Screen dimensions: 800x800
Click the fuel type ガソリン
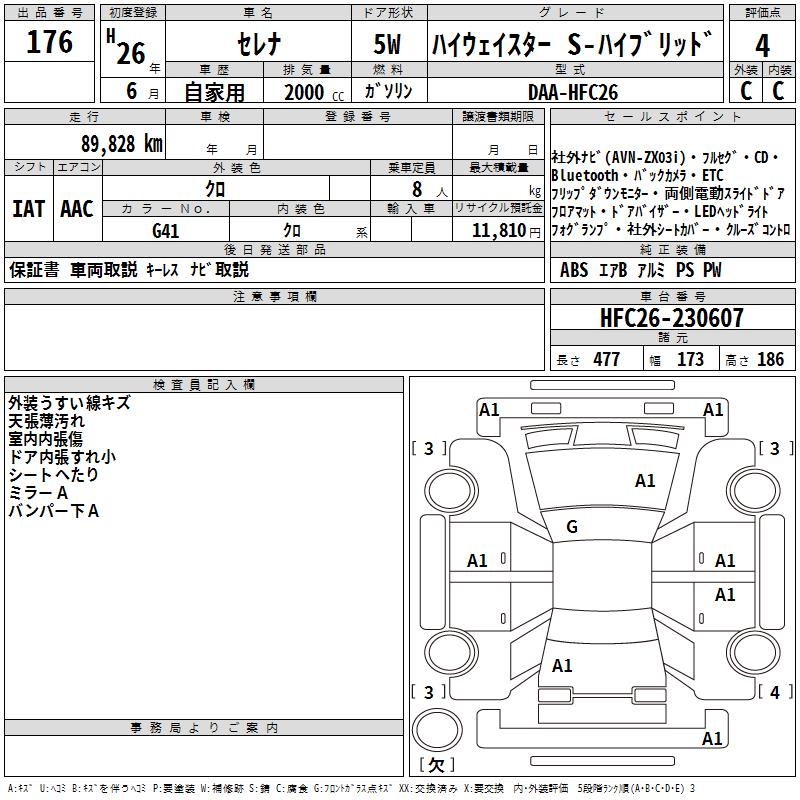(388, 91)
